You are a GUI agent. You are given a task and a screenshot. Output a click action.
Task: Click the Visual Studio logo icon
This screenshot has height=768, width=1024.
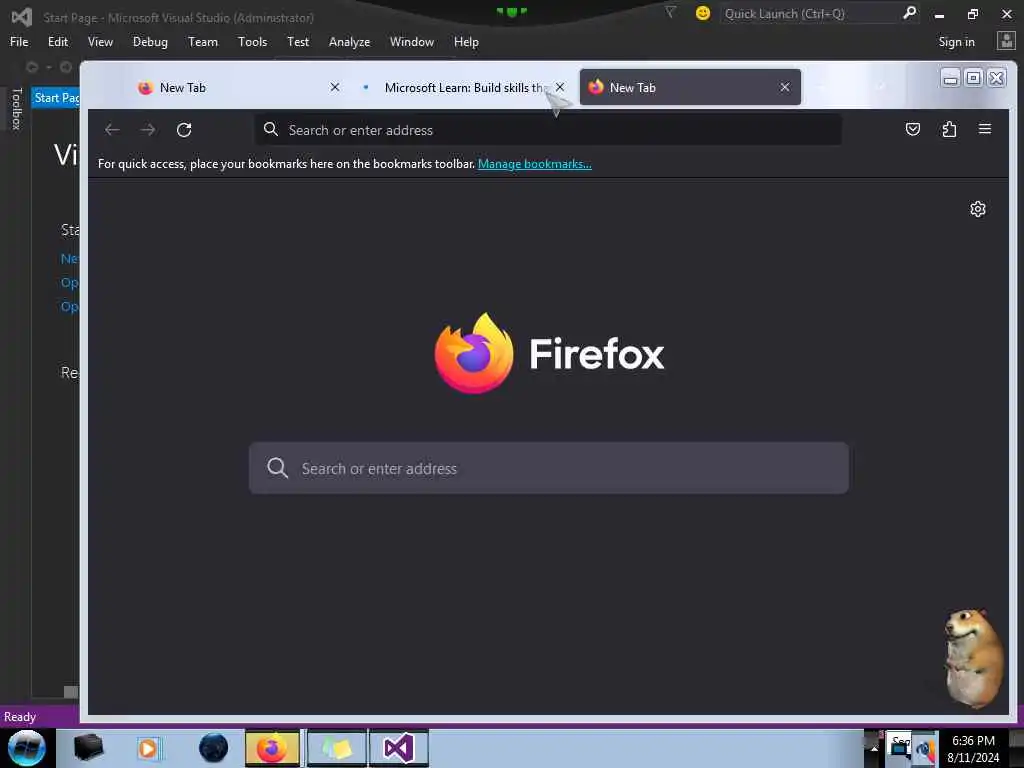click(22, 16)
